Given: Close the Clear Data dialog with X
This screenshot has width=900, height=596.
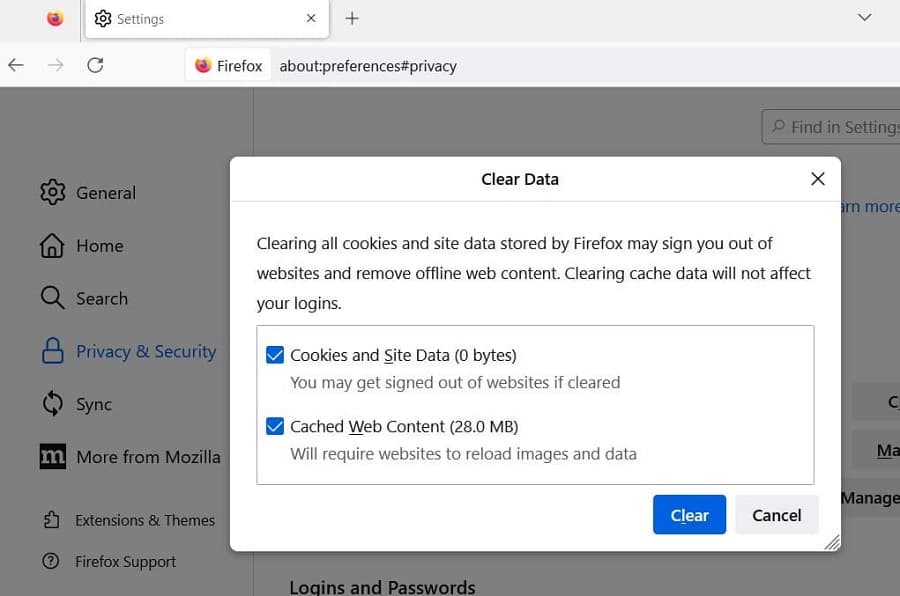Looking at the screenshot, I should (x=818, y=179).
